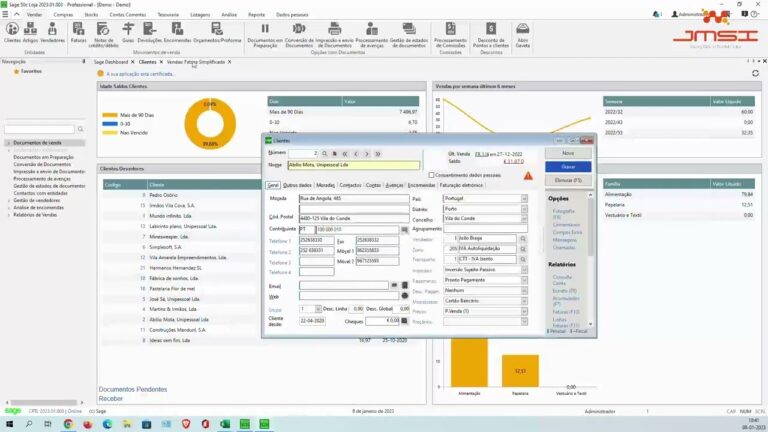The image size is (768, 432).
Task: Go to first client record
Action: 345,154
